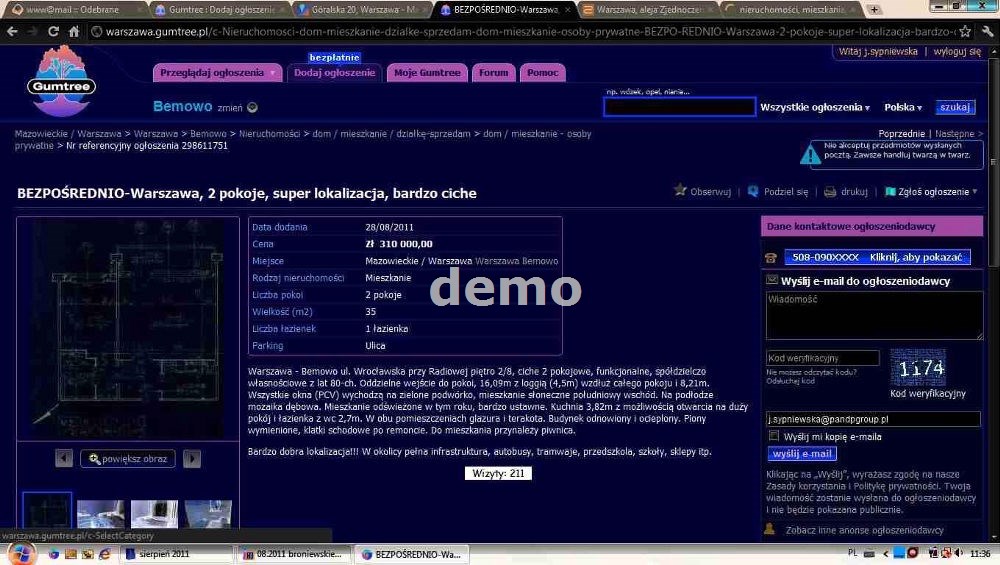
Task: Click the Podziel się share icon
Action: [x=753, y=191]
